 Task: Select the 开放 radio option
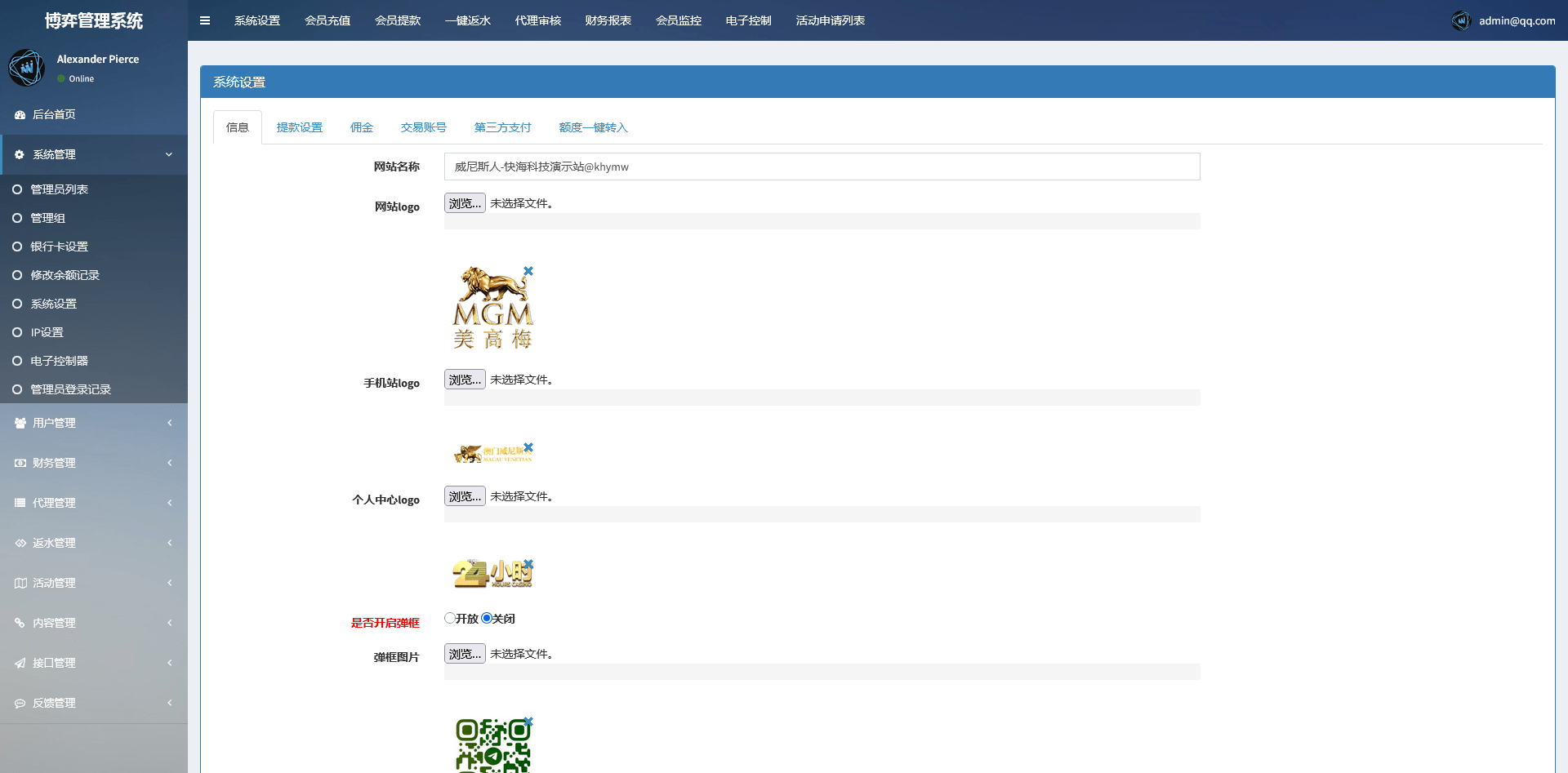[x=450, y=618]
